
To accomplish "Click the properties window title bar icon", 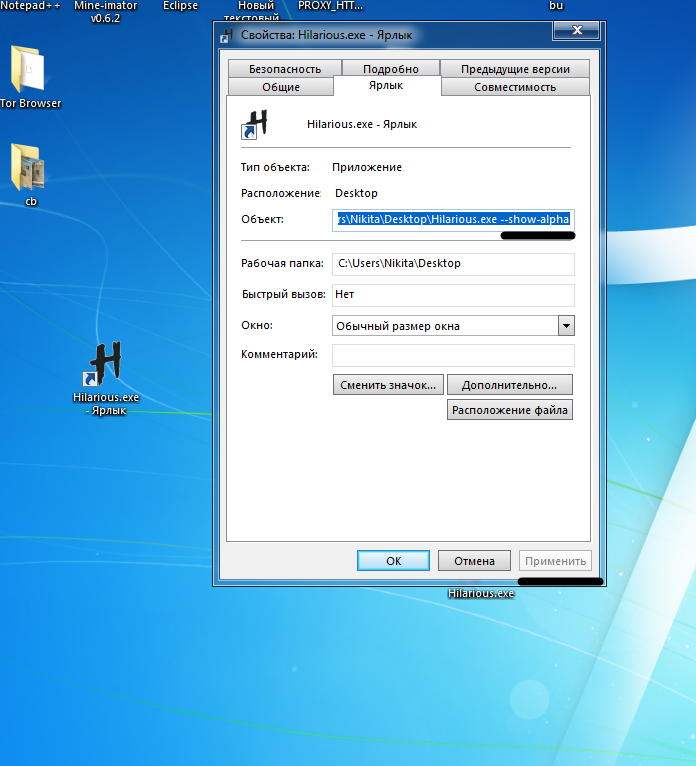I will [x=228, y=35].
